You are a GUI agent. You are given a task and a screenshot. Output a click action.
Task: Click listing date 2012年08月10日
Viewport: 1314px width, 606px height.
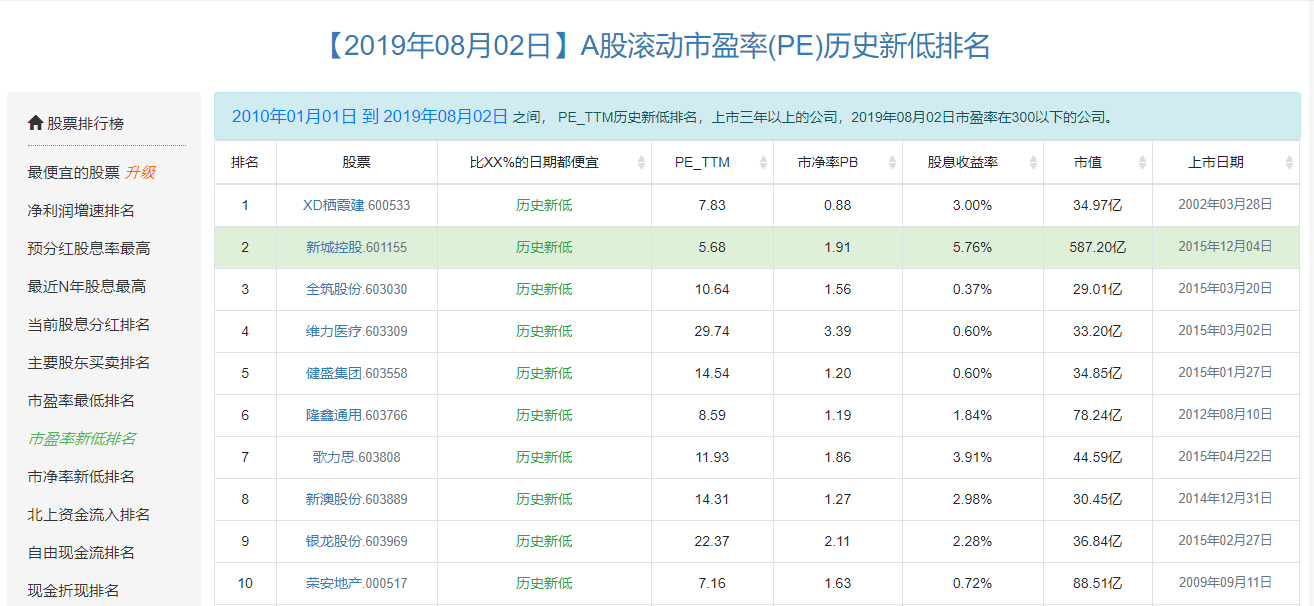coord(1225,414)
